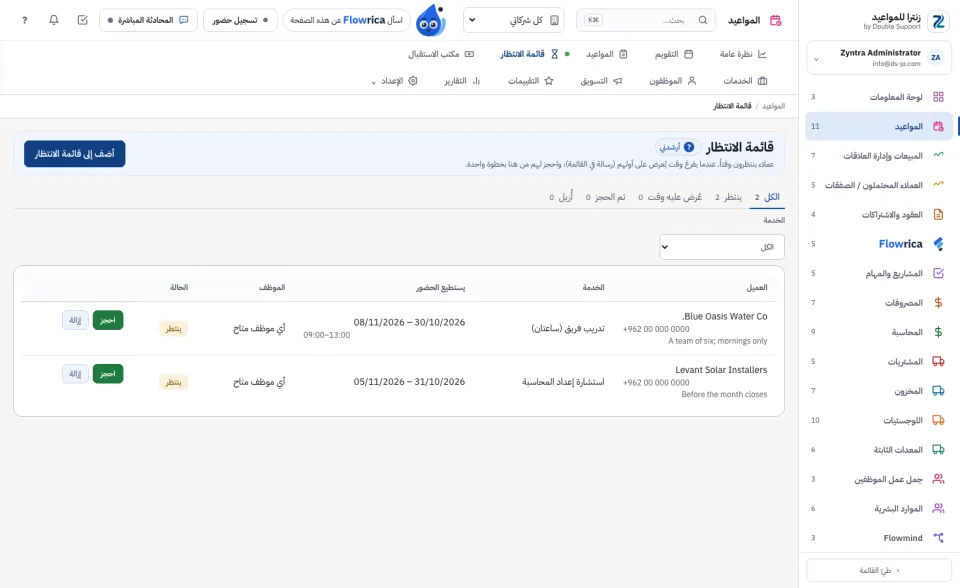Click المعدات الثابتة truck icon
Viewport: 960px width, 588px height.
point(938,450)
